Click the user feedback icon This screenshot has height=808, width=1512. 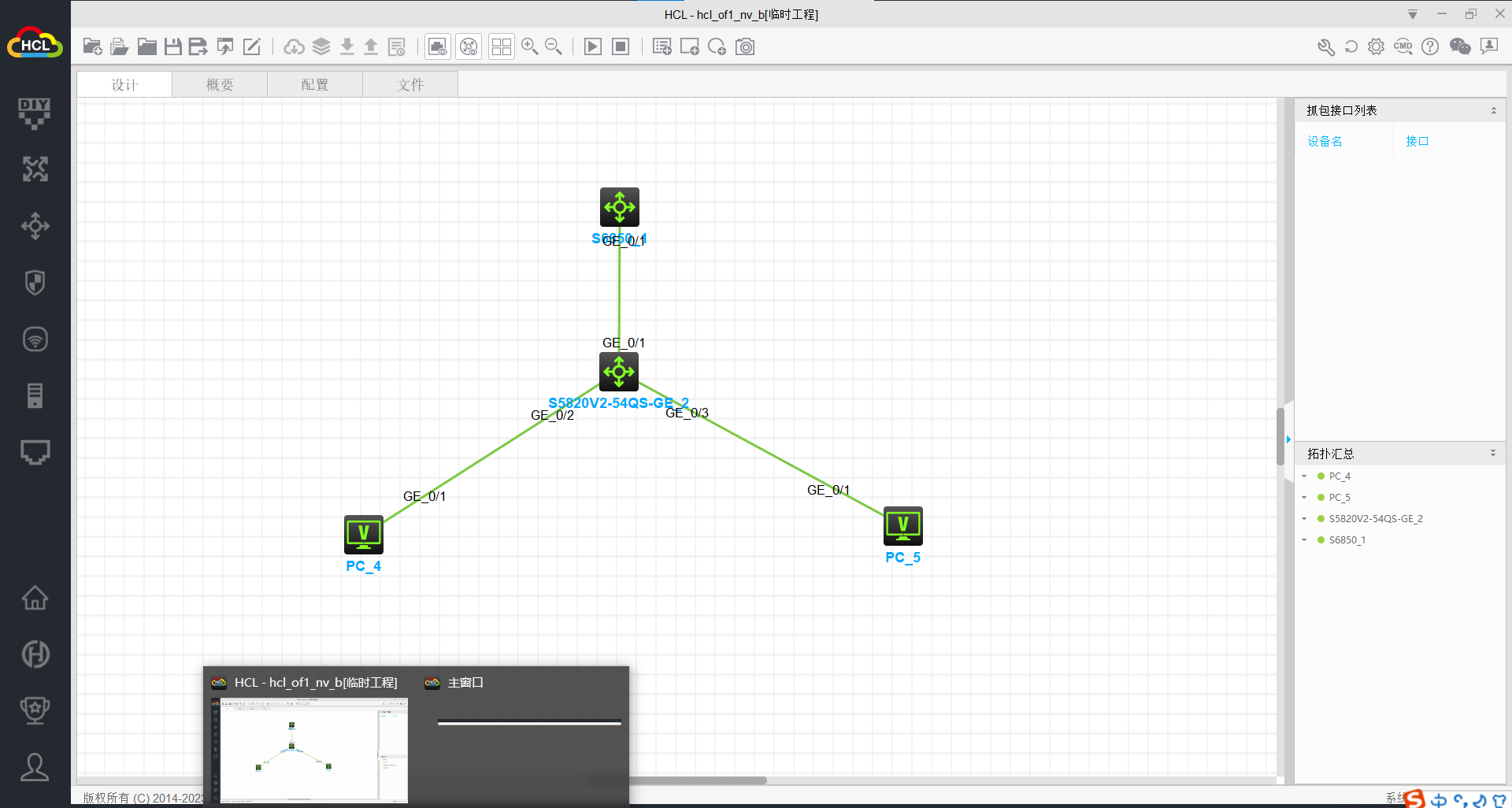(x=1489, y=46)
